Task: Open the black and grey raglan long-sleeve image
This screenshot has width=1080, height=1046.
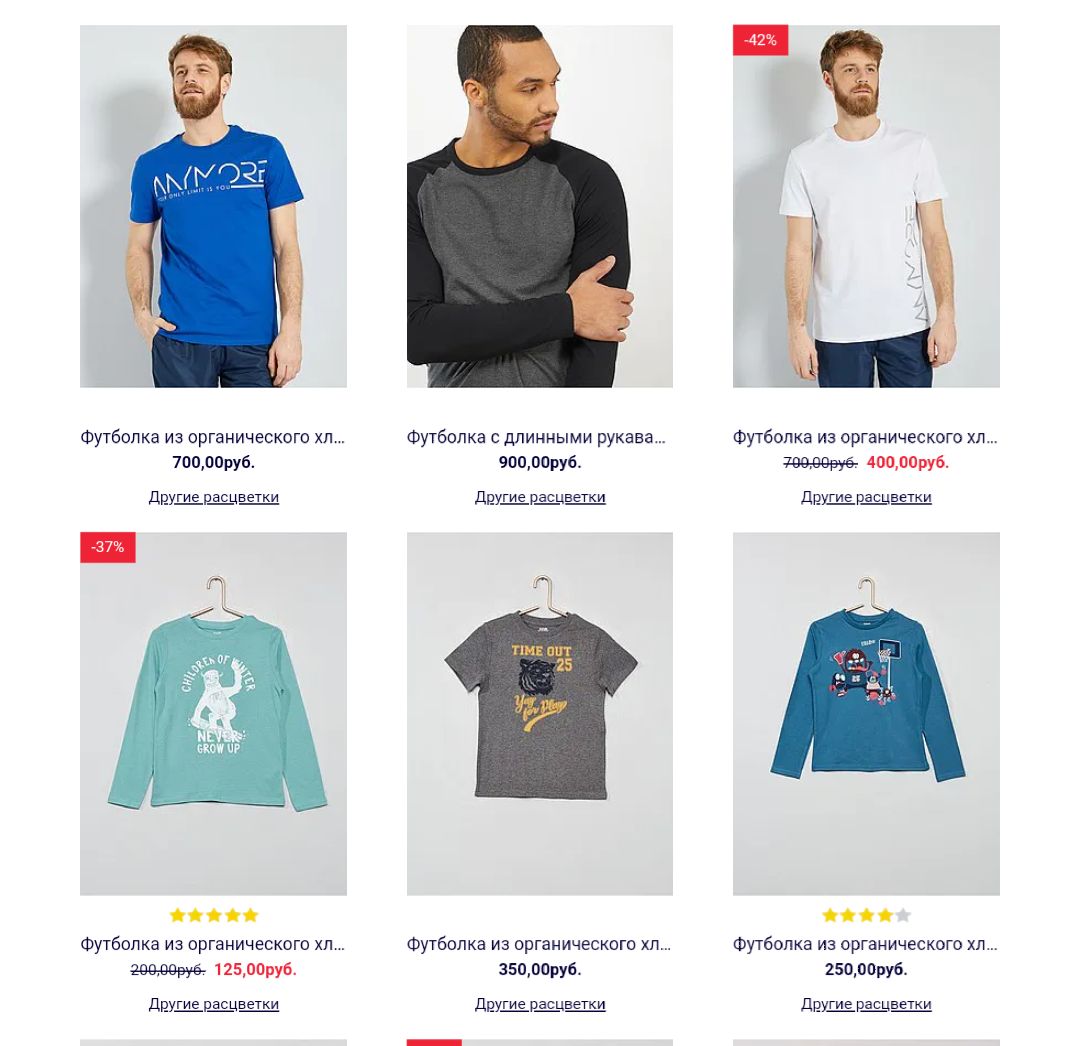Action: click(x=540, y=207)
